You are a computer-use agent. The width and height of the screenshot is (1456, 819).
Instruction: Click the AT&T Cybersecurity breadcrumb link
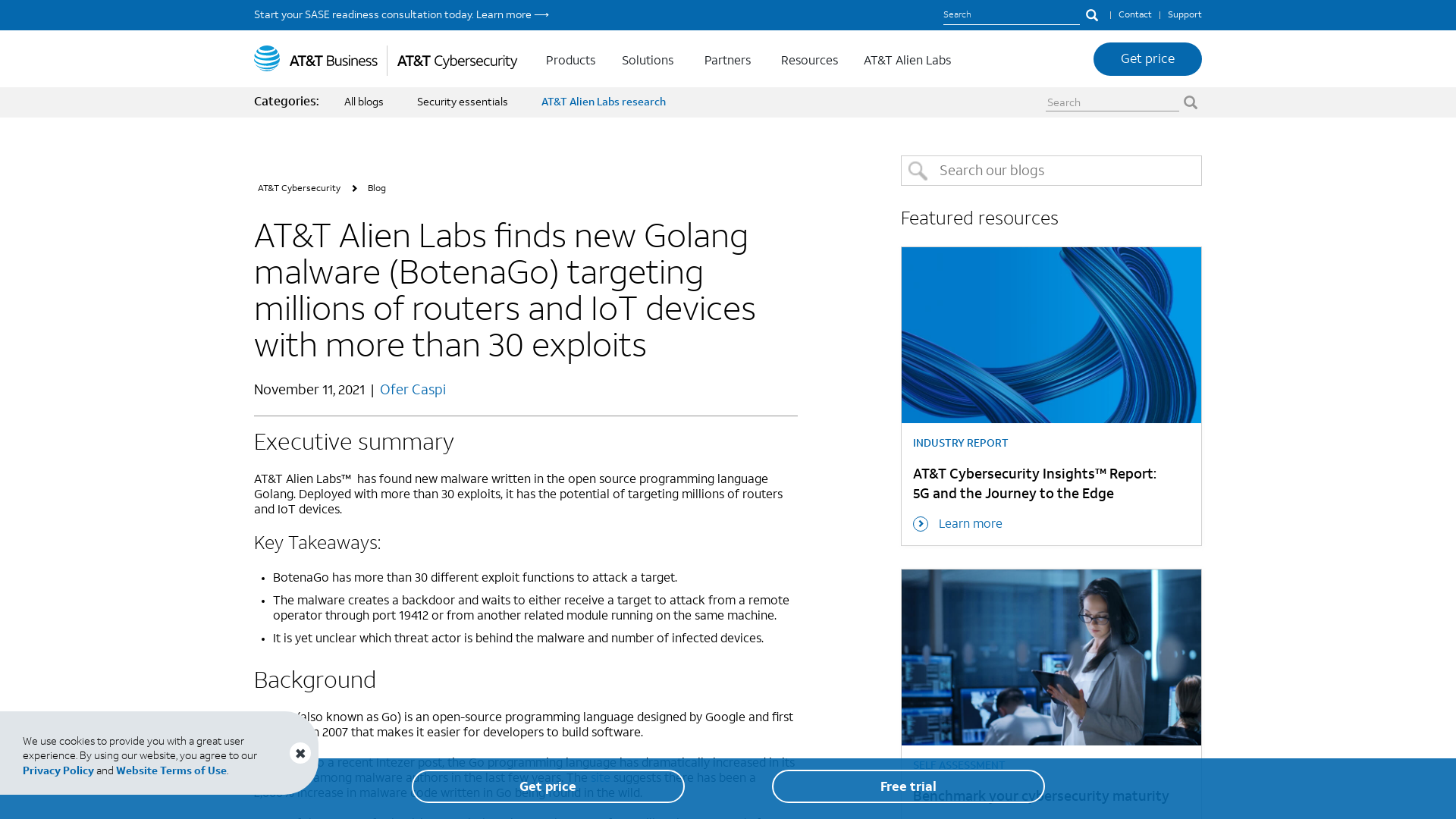[299, 188]
